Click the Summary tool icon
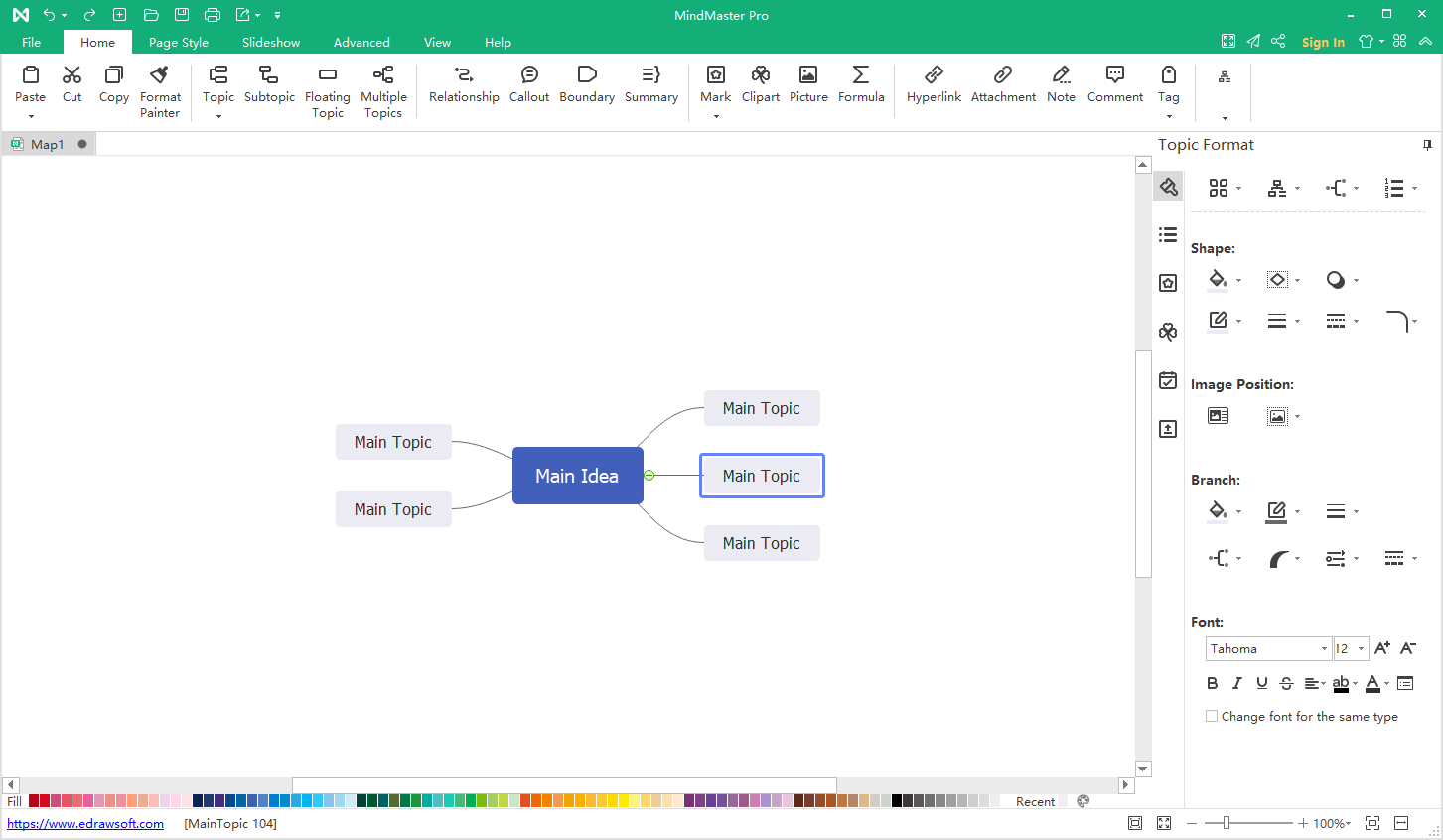The image size is (1443, 840). coord(650,75)
